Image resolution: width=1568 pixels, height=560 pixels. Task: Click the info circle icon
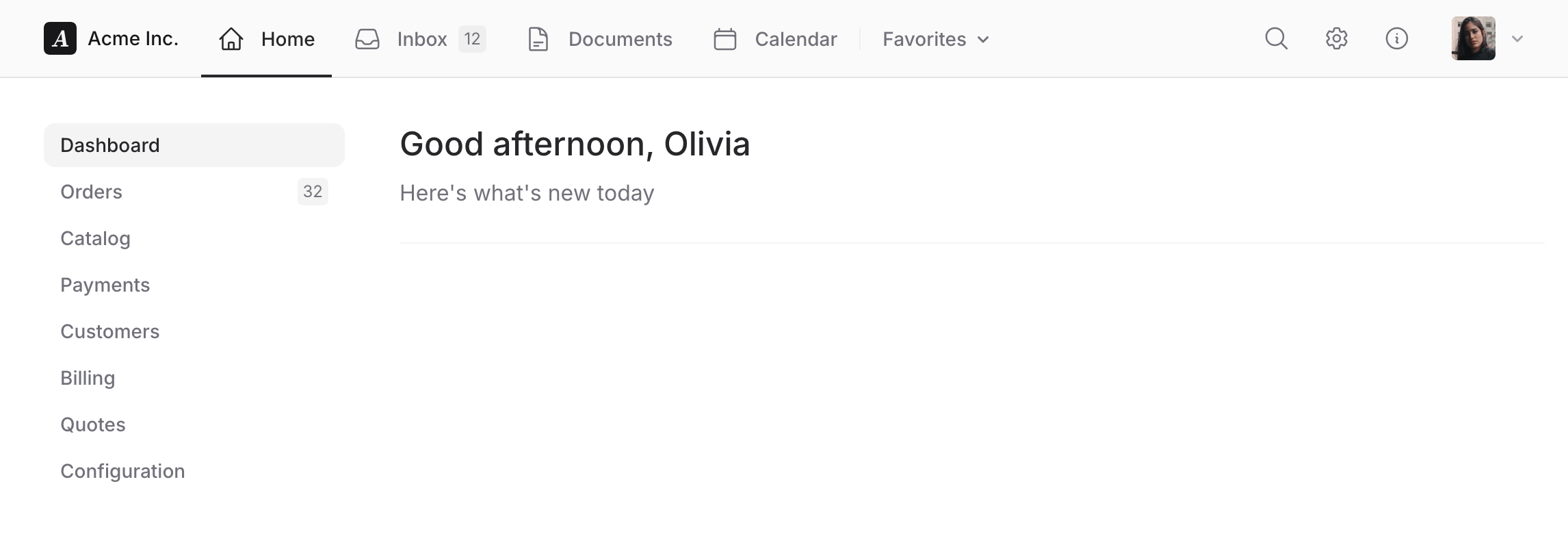point(1396,38)
